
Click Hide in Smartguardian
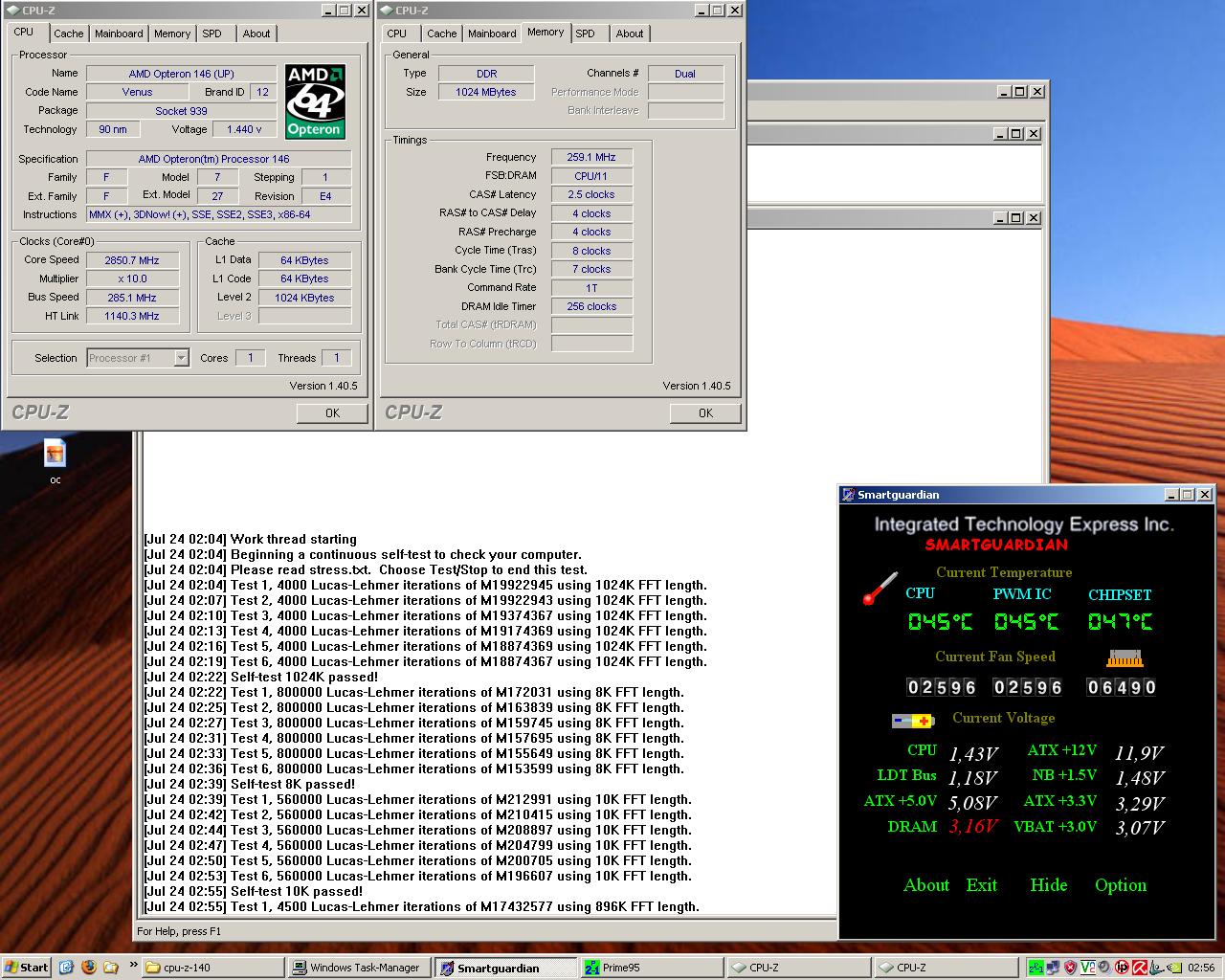pos(1049,885)
